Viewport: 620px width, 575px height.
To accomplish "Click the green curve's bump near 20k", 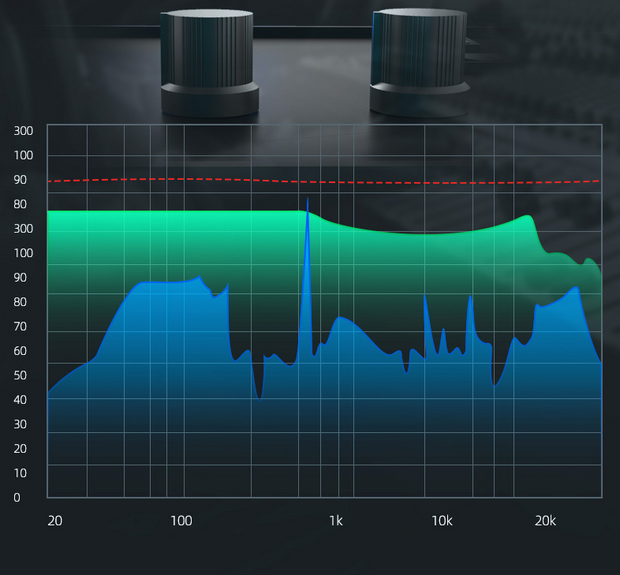I will tap(525, 218).
